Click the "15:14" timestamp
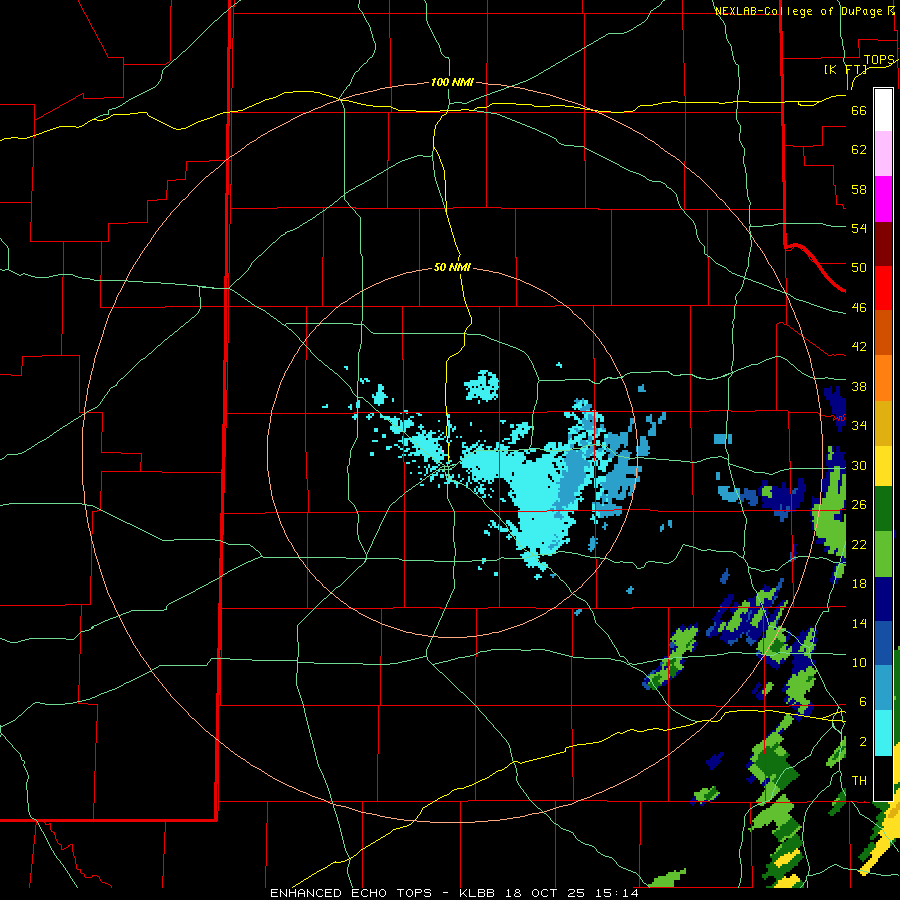 tap(616, 893)
